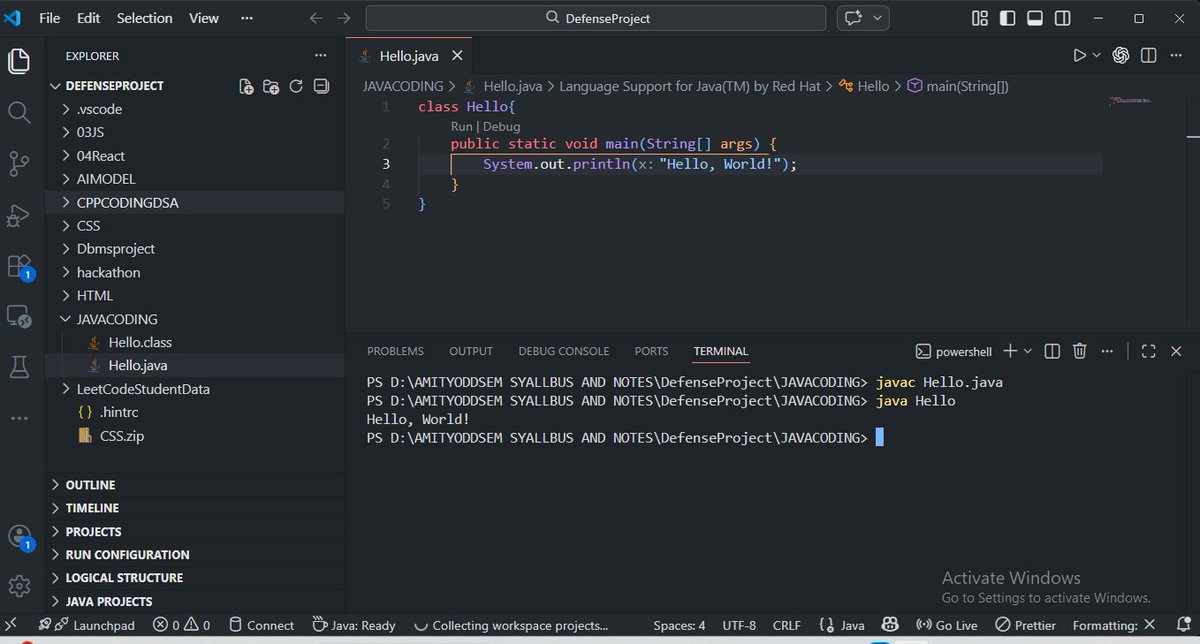Screen dimensions: 1200x644
Task: Open remote window indicator in status bar
Action: point(13,625)
